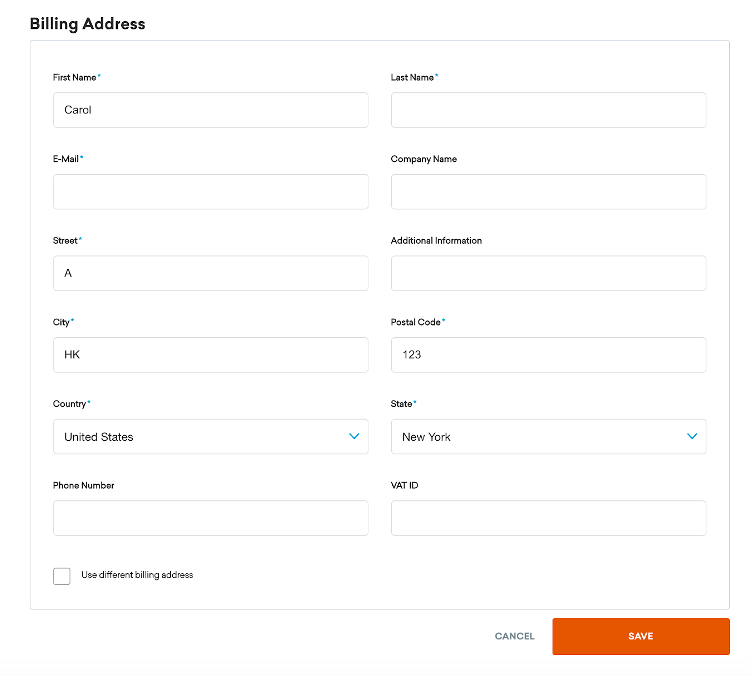The image size is (751, 676).
Task: Select the E-Mail input field
Action: pyautogui.click(x=210, y=192)
